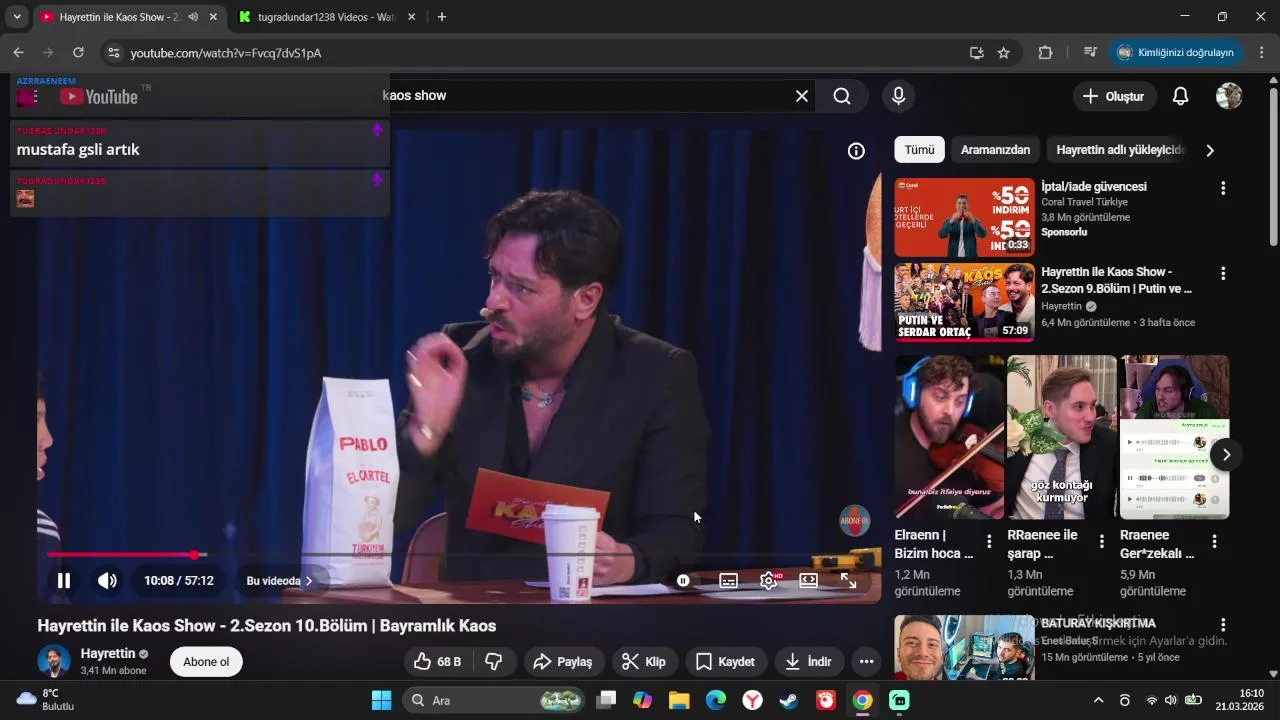Show more filter chips with arrow
This screenshot has width=1280, height=720.
click(x=1210, y=150)
